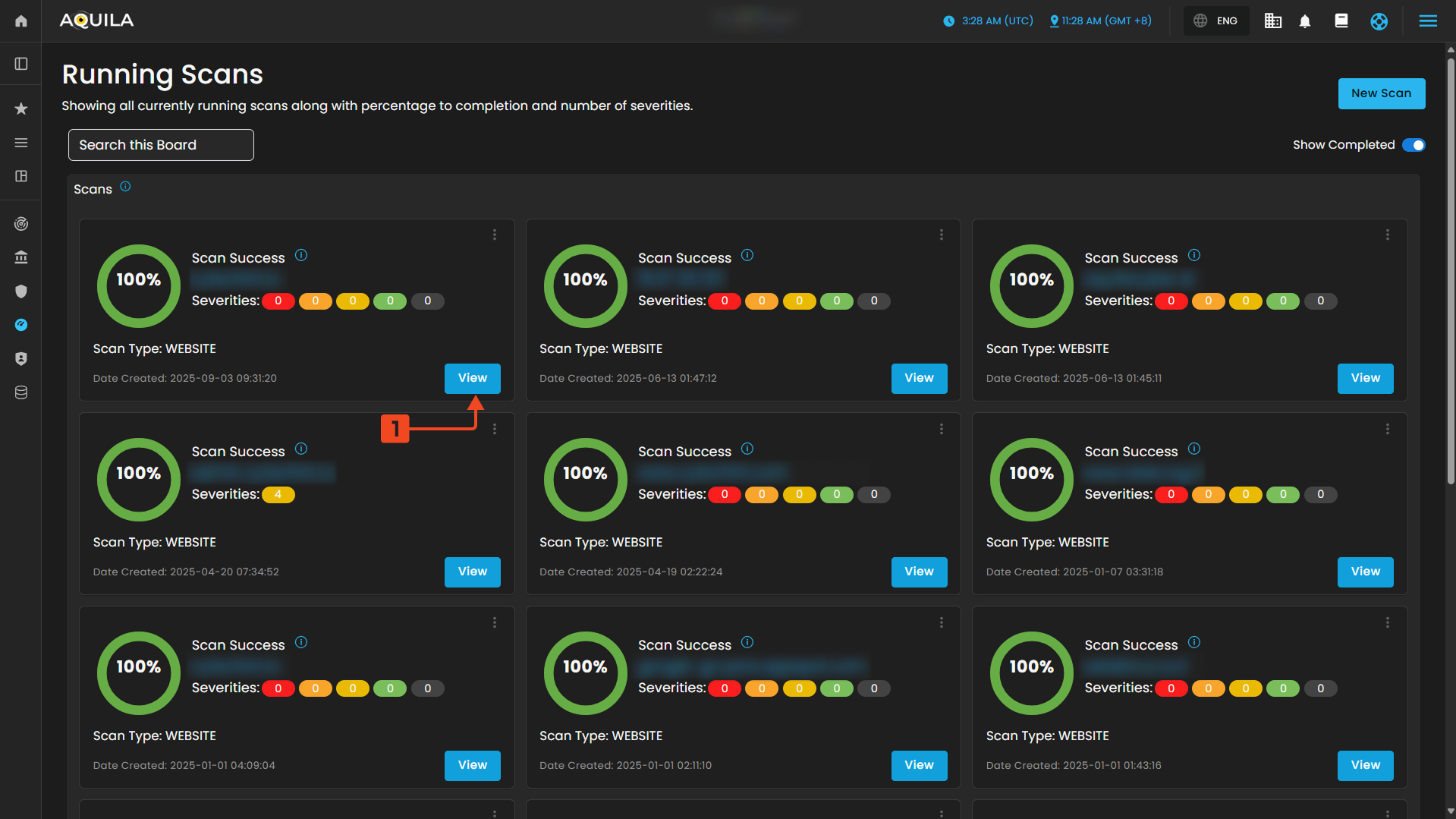Image resolution: width=1456 pixels, height=819 pixels.
Task: Open the database icon in sidebar
Action: click(x=21, y=392)
